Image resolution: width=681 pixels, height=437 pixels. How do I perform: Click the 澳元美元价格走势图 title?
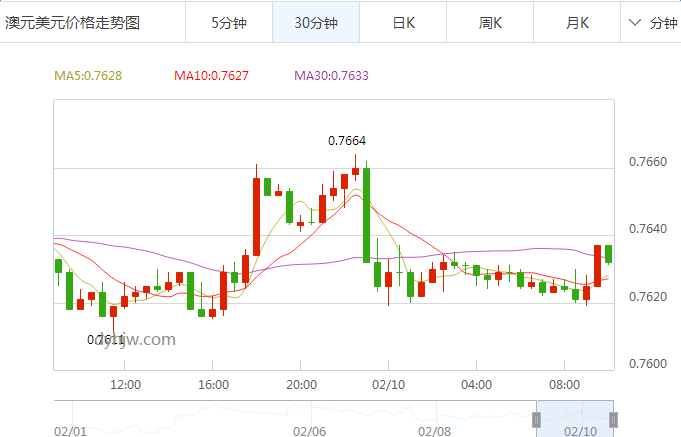coord(73,23)
